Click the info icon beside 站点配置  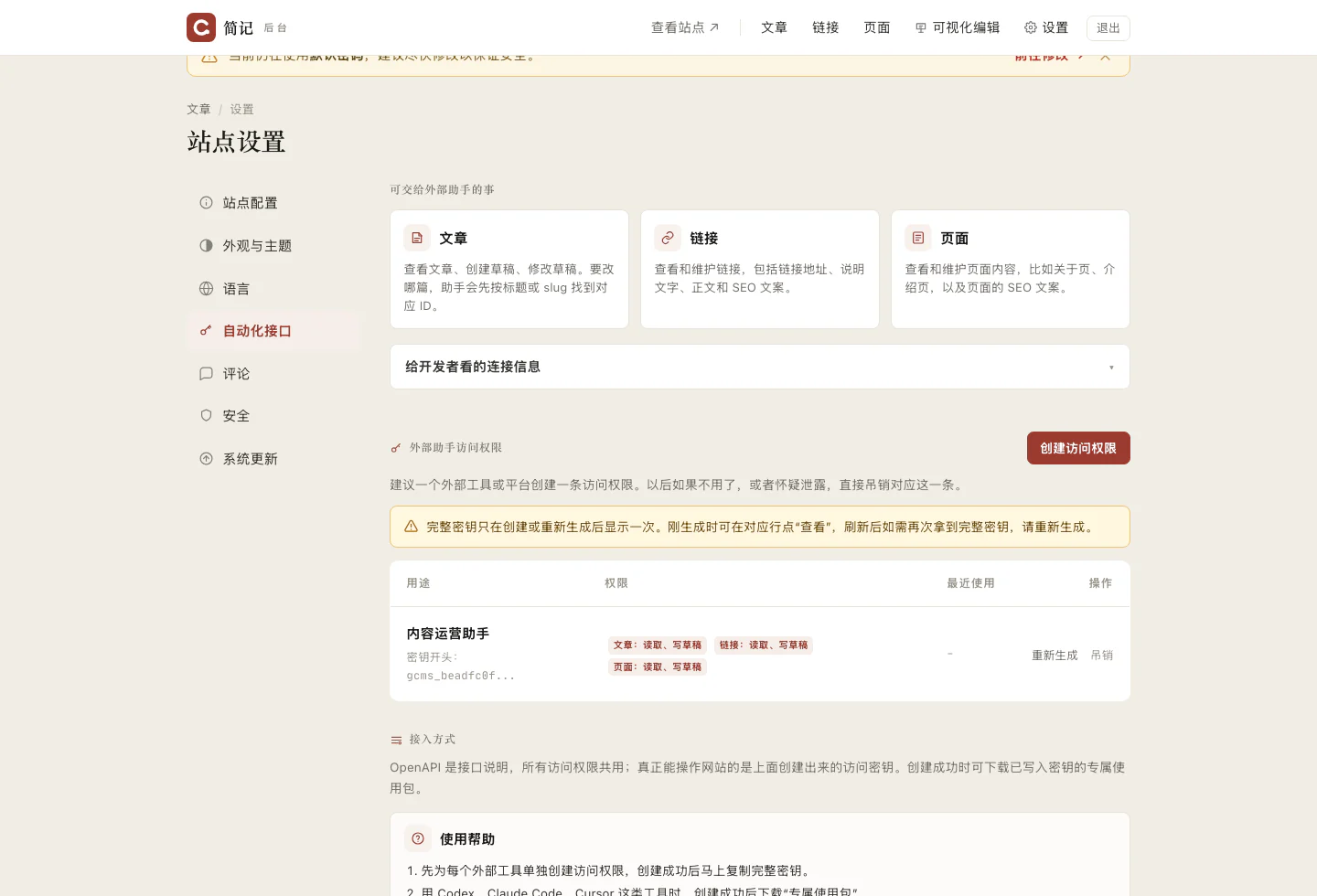(206, 203)
